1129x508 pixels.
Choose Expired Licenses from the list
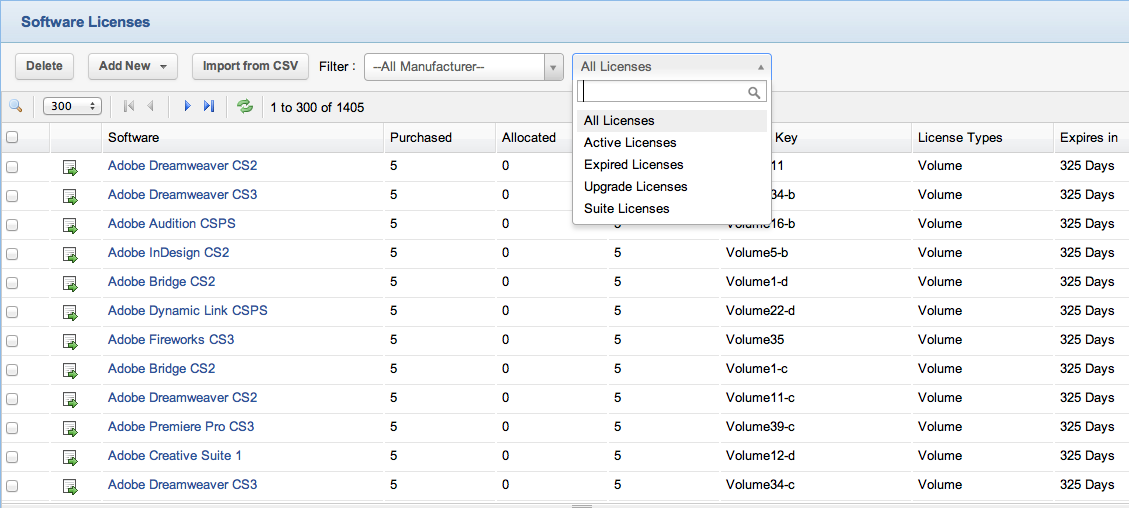[x=633, y=165]
